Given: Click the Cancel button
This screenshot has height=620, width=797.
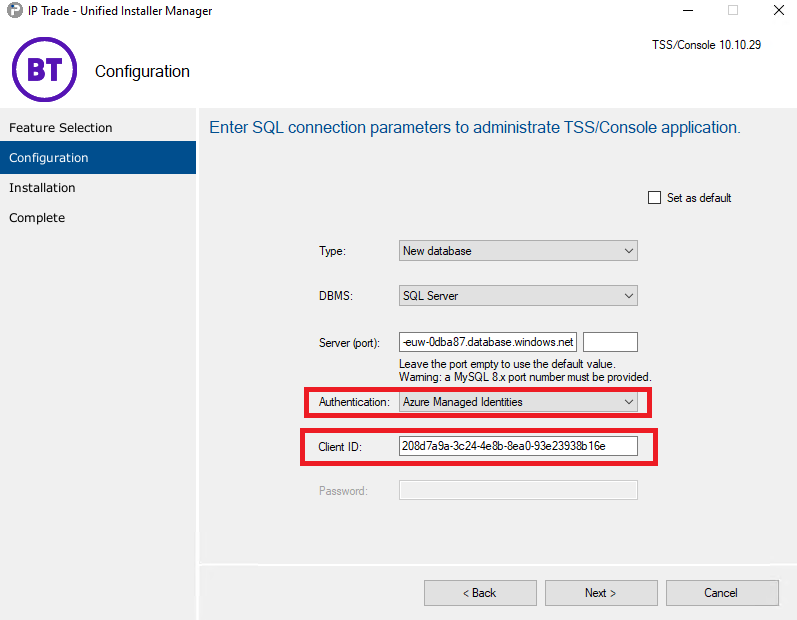Looking at the screenshot, I should coord(722,593).
